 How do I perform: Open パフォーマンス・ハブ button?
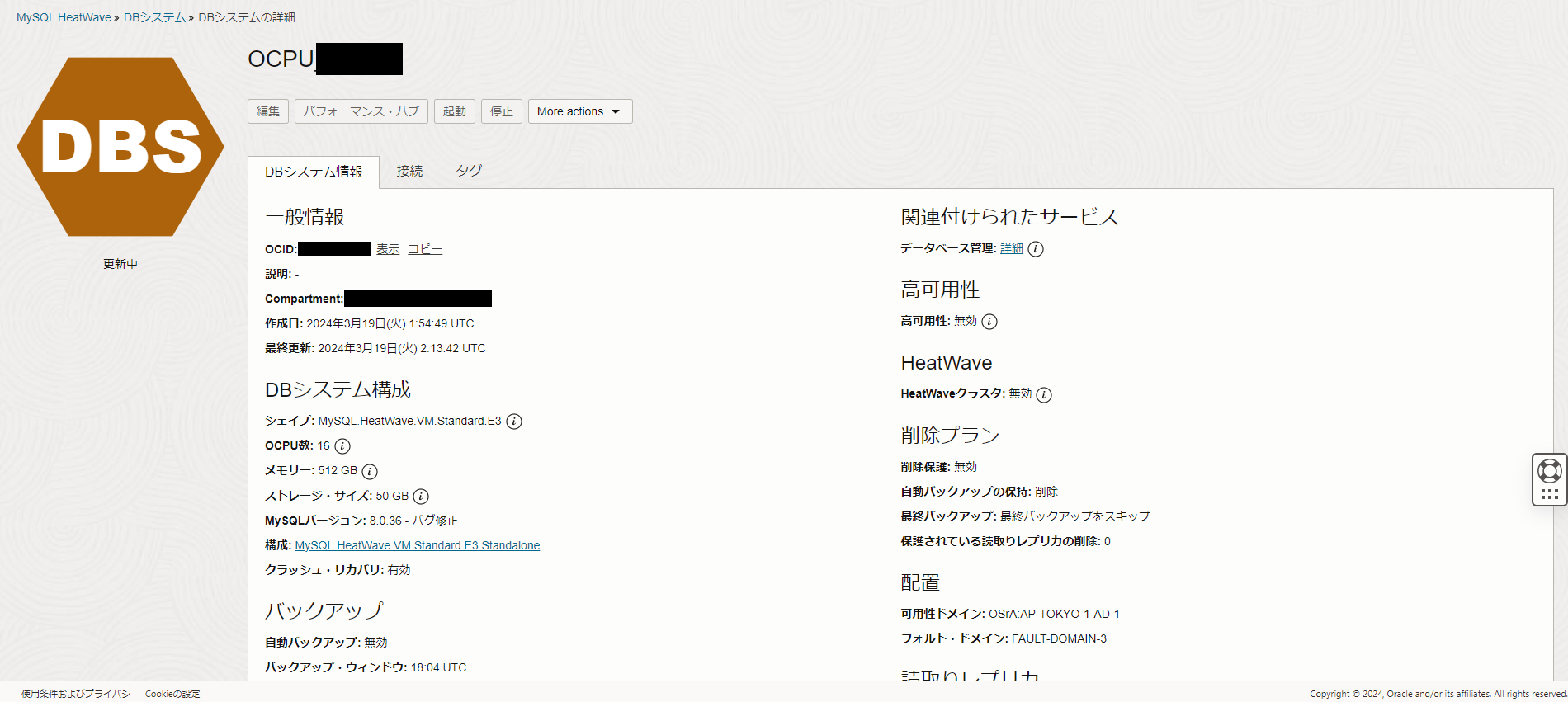point(361,111)
